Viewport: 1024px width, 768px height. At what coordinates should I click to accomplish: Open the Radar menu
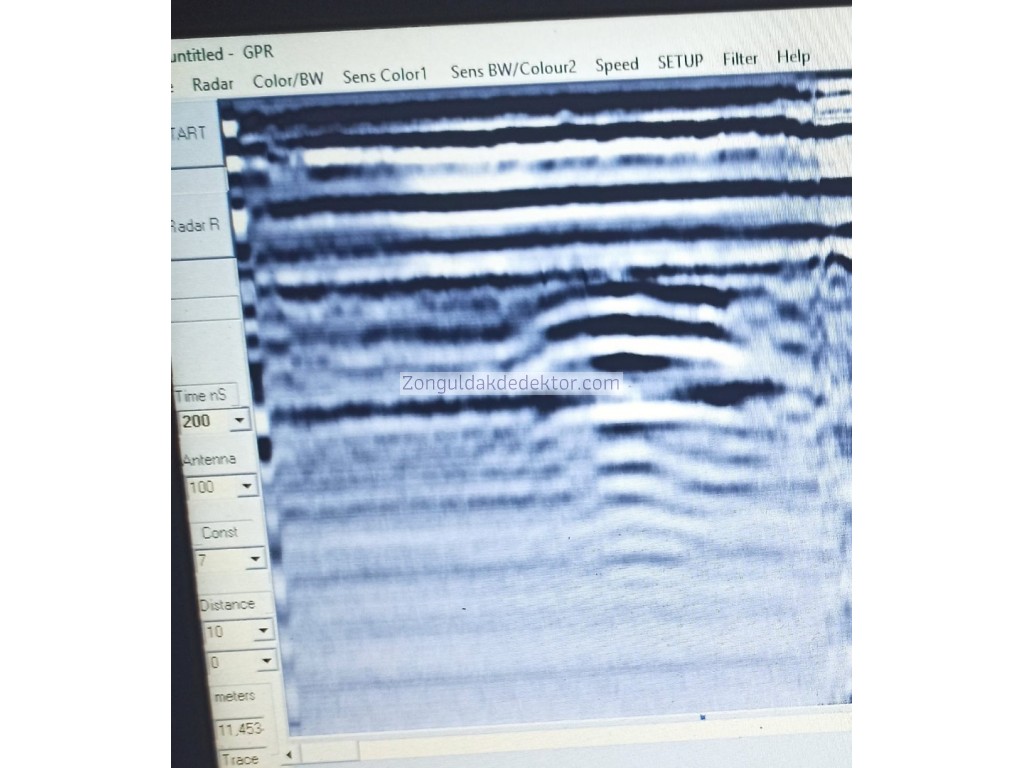(212, 84)
